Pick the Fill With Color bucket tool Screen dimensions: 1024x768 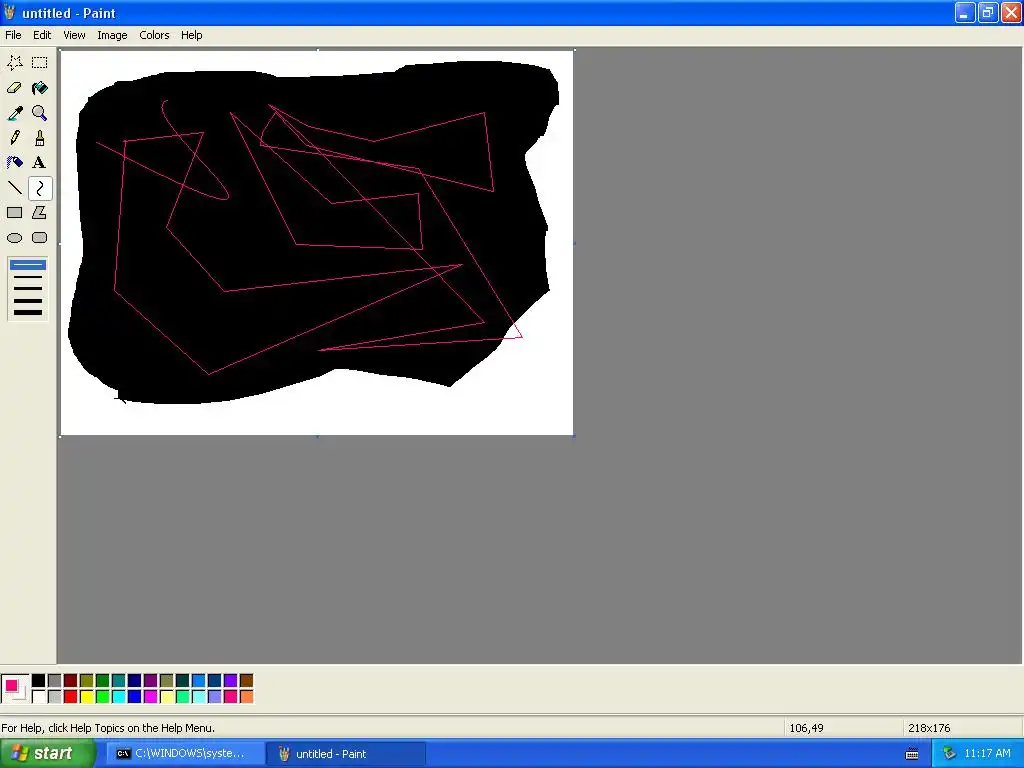[40, 88]
